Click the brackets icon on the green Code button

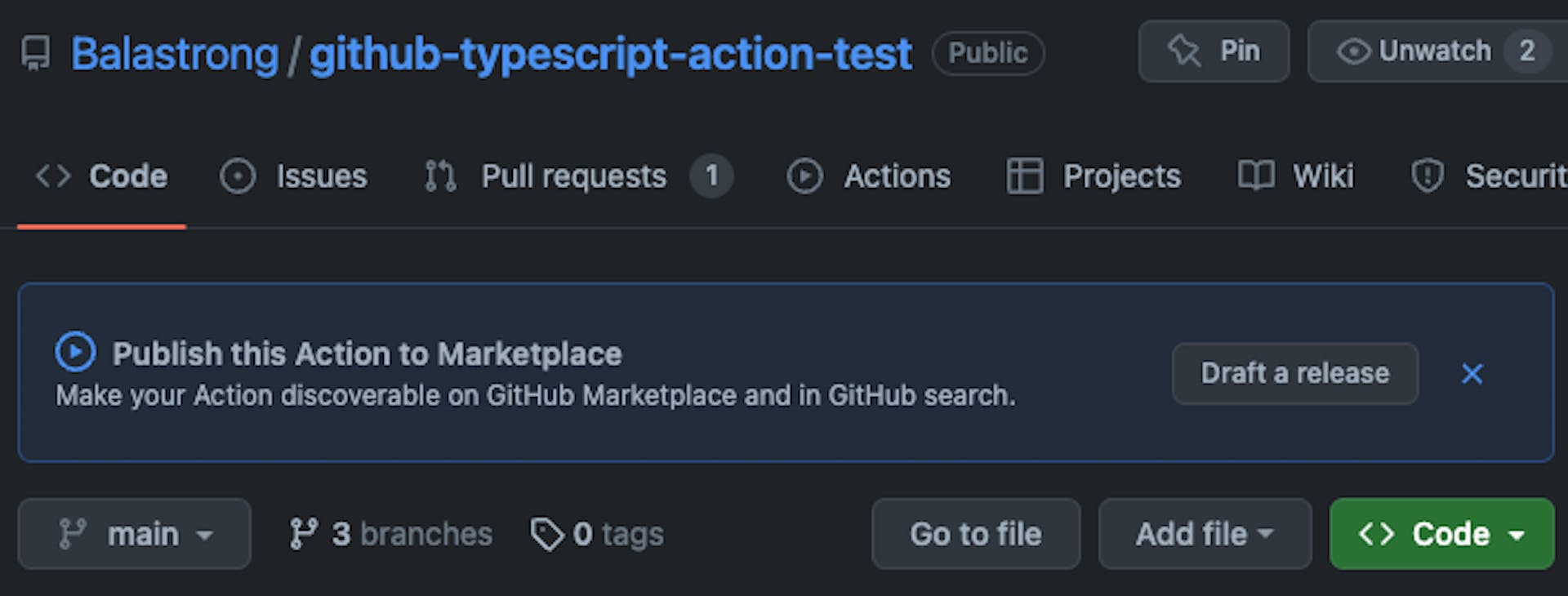pos(1377,534)
